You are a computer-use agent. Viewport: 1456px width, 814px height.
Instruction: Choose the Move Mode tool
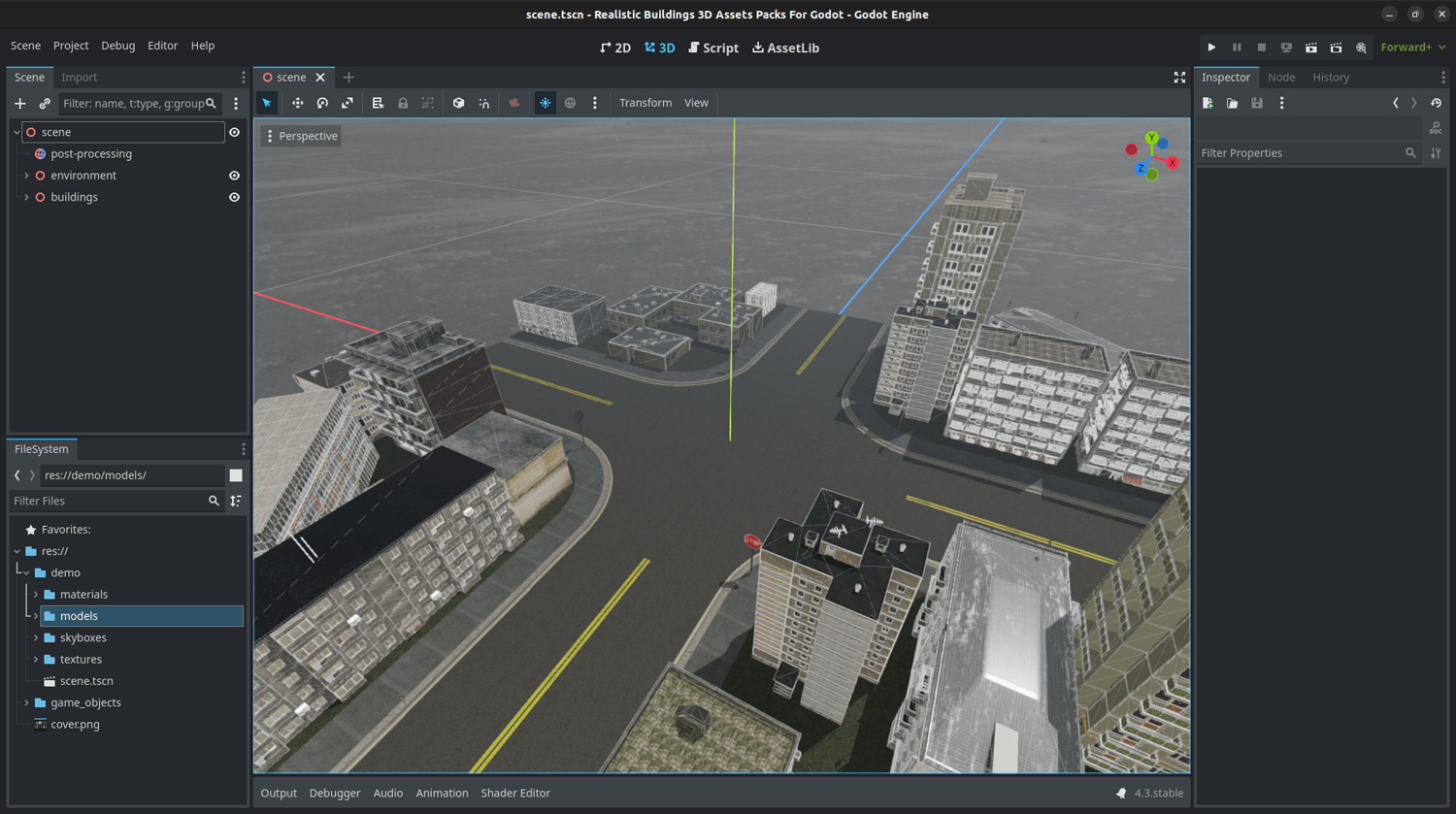pos(297,103)
